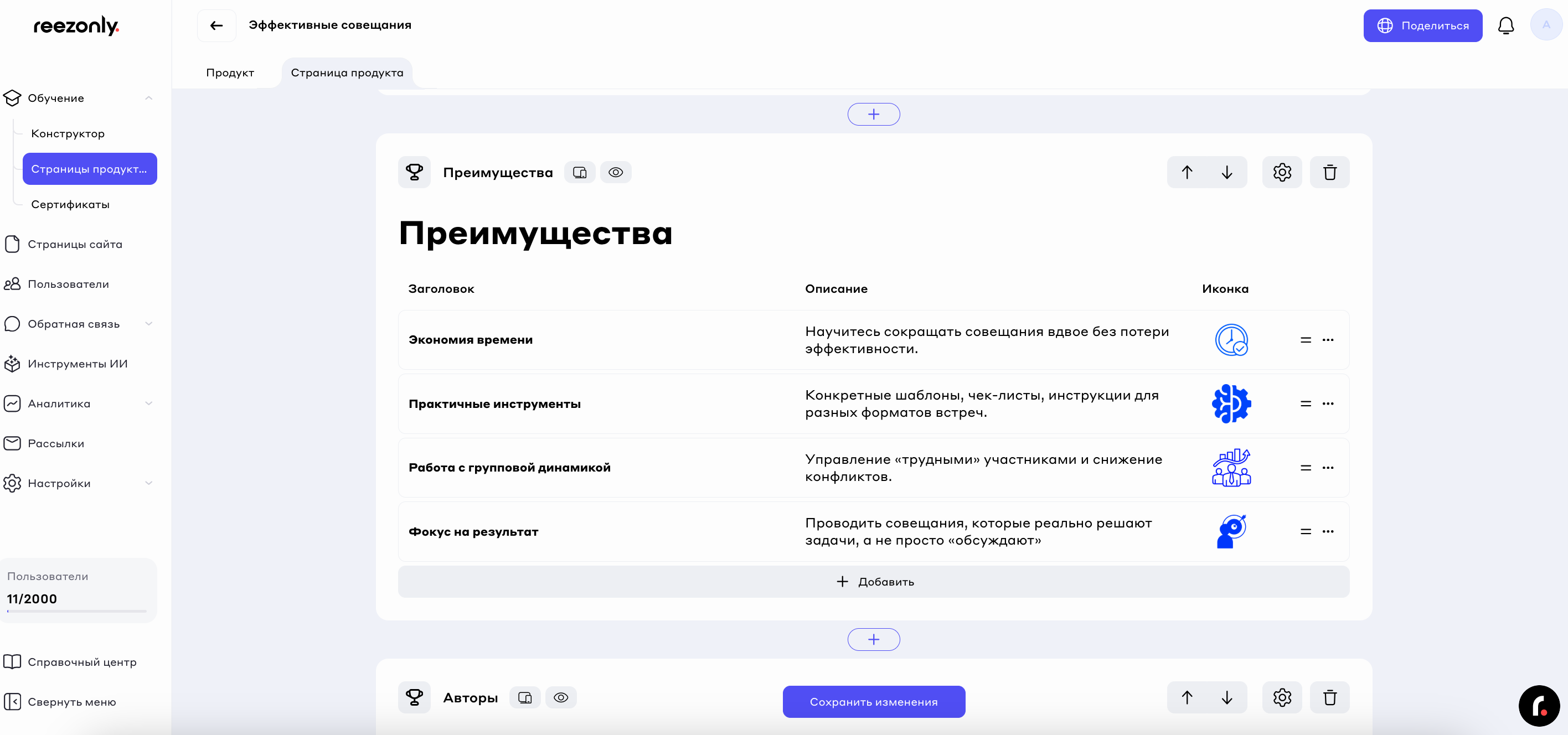
Task: Add a block above Преимущества with plus
Action: point(874,115)
